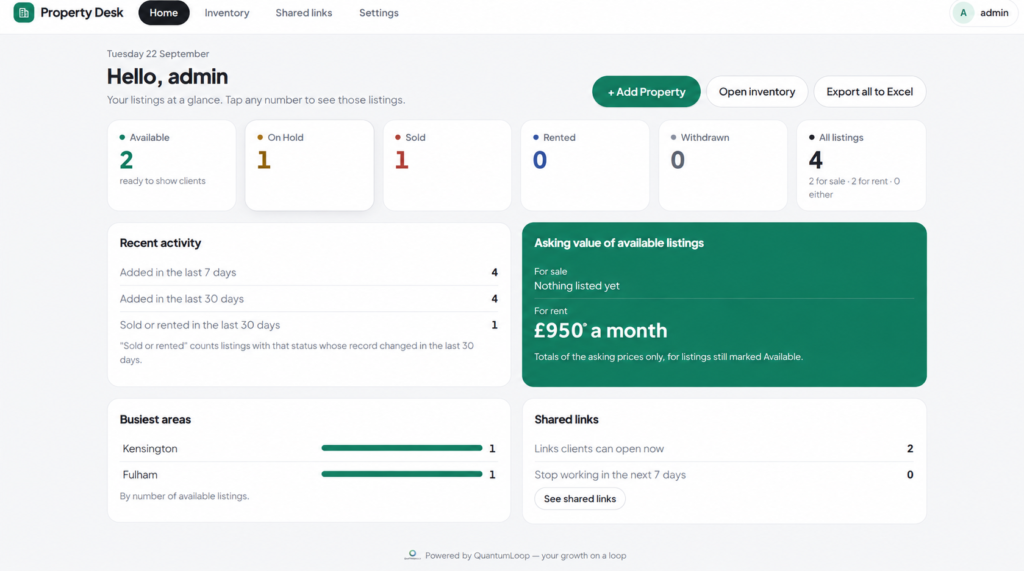Click the '£950 a month' rent value
Screen dimensions: 1024x571
coord(601,331)
